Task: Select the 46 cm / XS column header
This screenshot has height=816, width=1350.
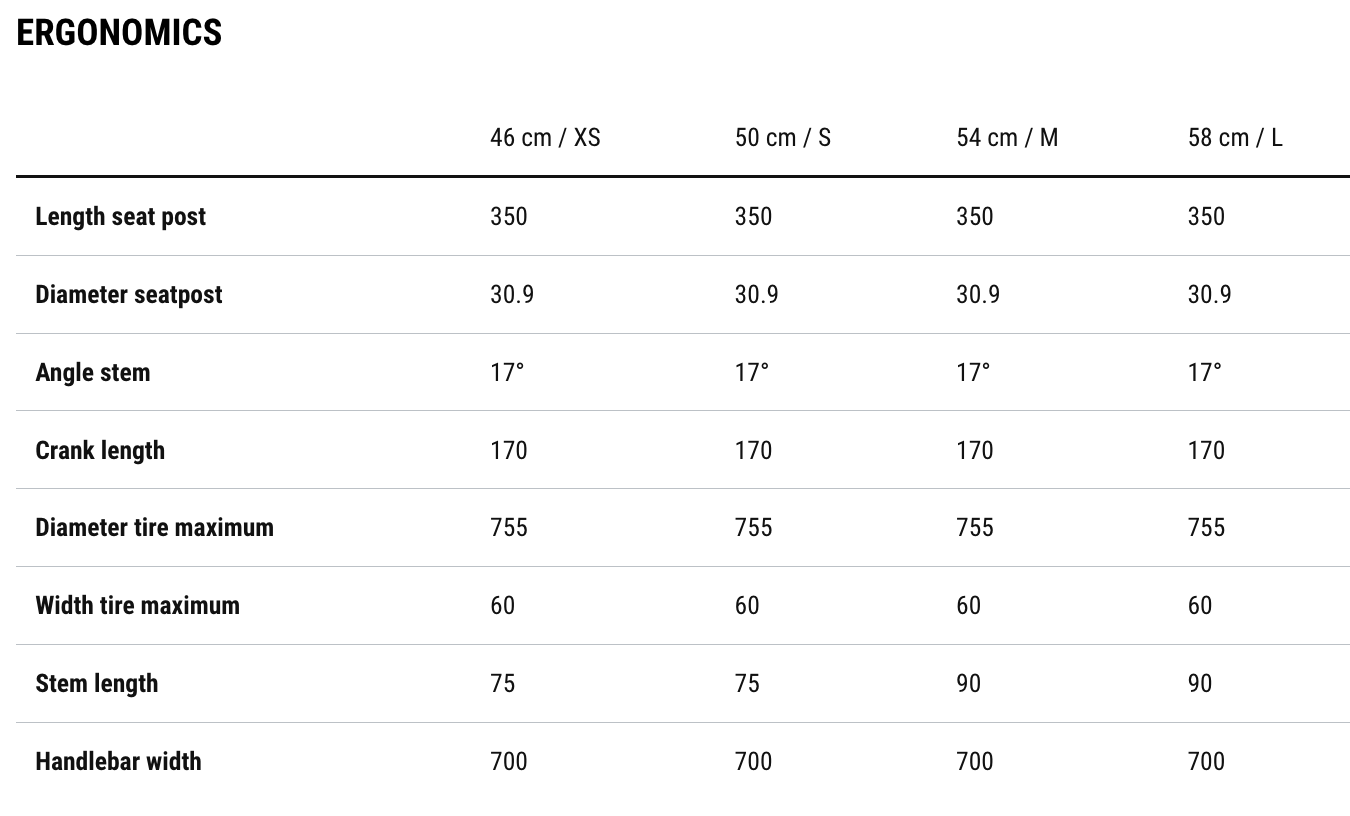Action: (x=545, y=137)
